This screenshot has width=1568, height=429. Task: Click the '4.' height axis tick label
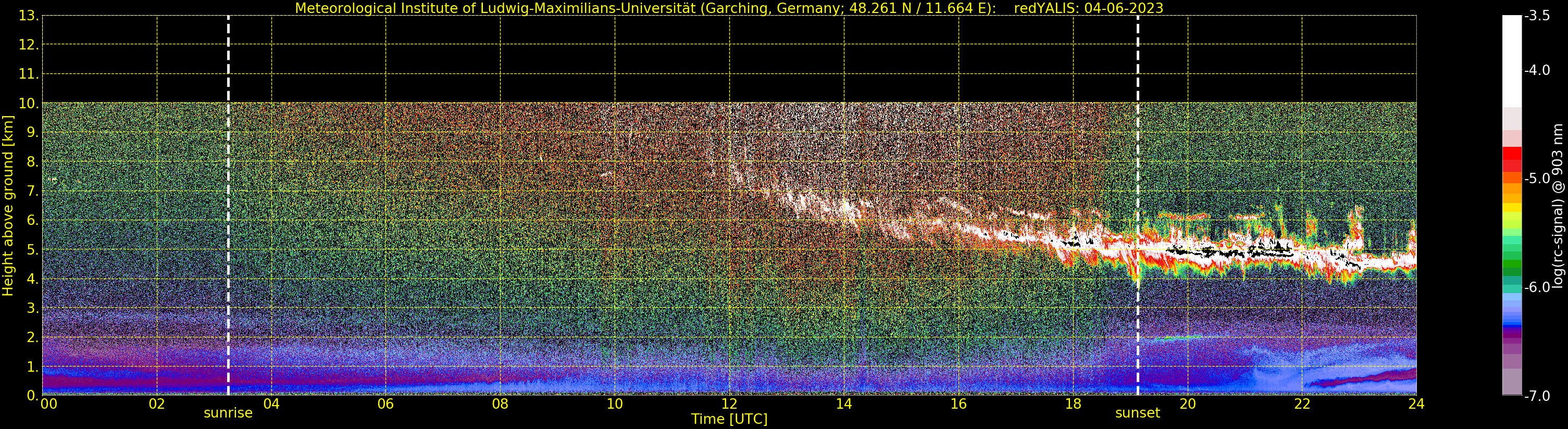pyautogui.click(x=33, y=279)
